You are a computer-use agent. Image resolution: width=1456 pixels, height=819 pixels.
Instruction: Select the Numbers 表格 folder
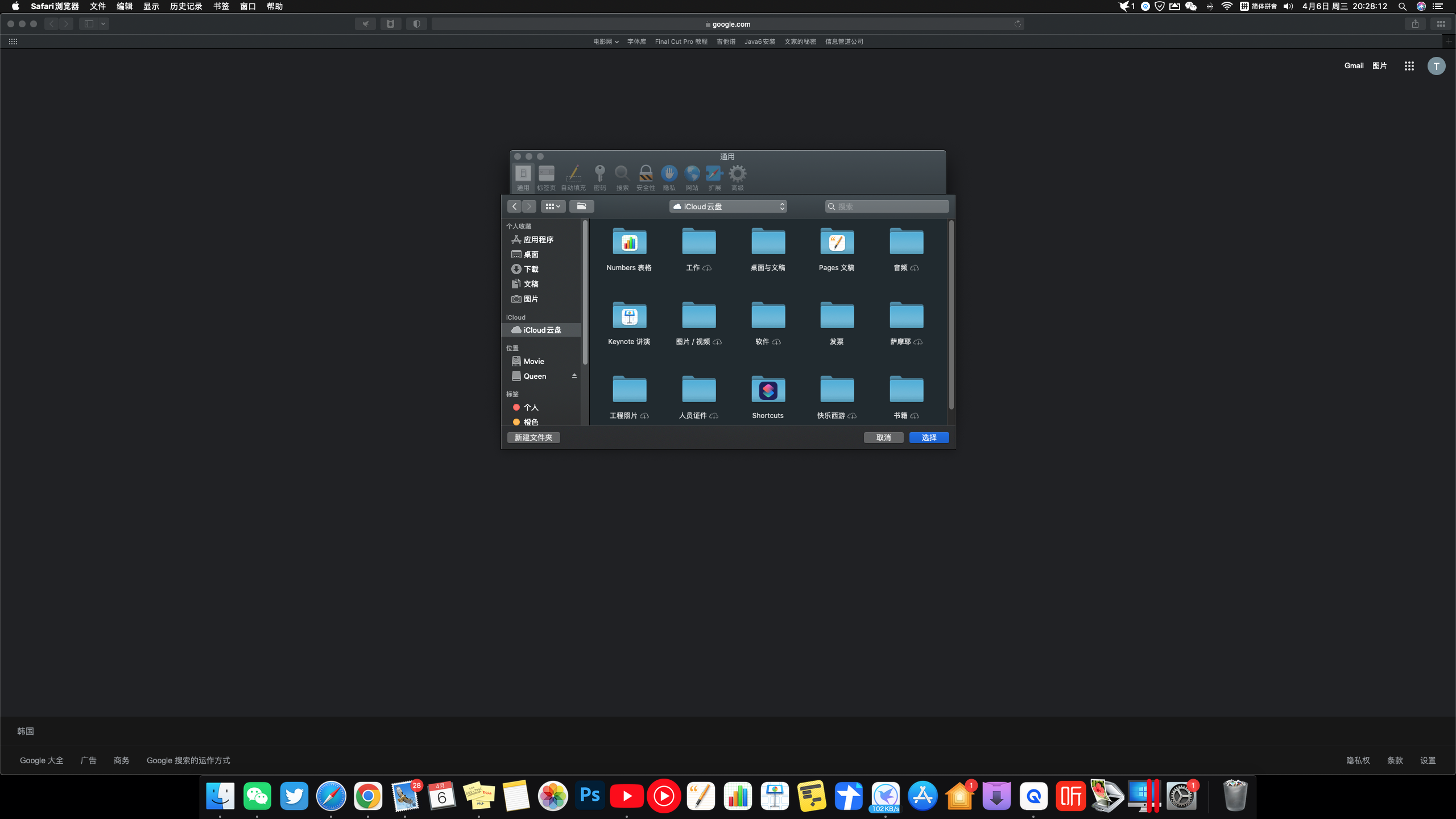coord(629,242)
